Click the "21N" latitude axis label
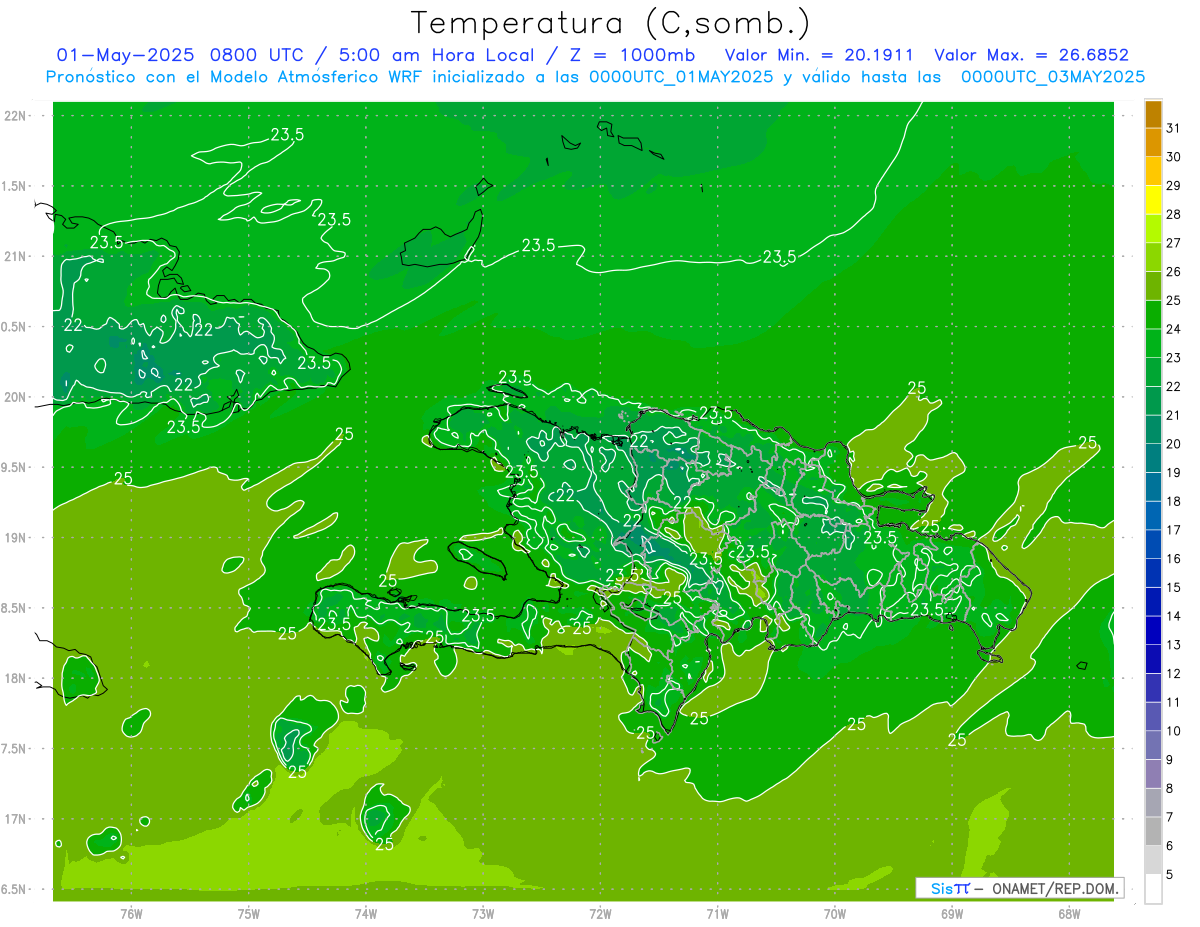 15,257
